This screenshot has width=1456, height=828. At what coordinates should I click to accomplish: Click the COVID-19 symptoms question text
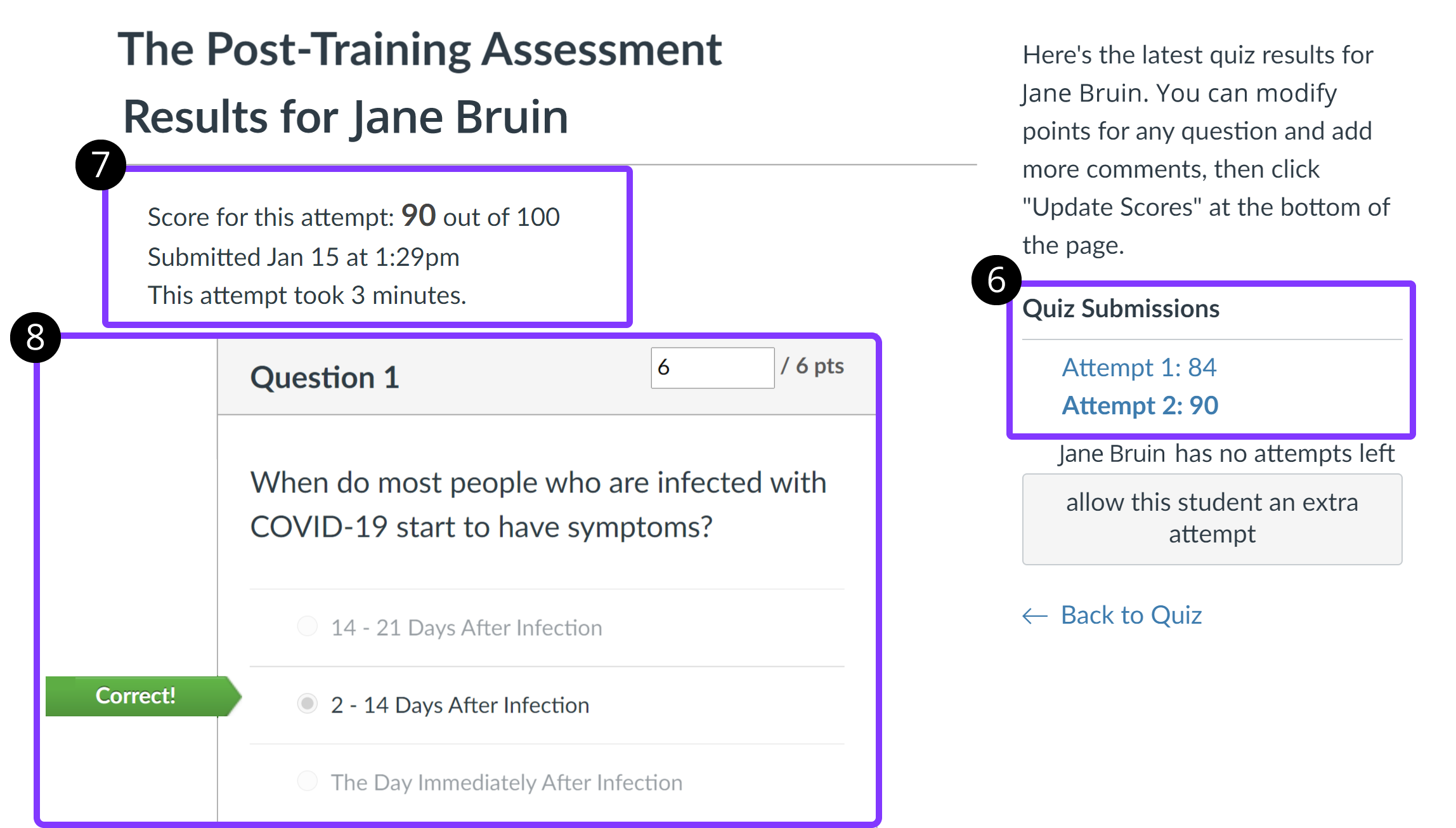click(538, 505)
